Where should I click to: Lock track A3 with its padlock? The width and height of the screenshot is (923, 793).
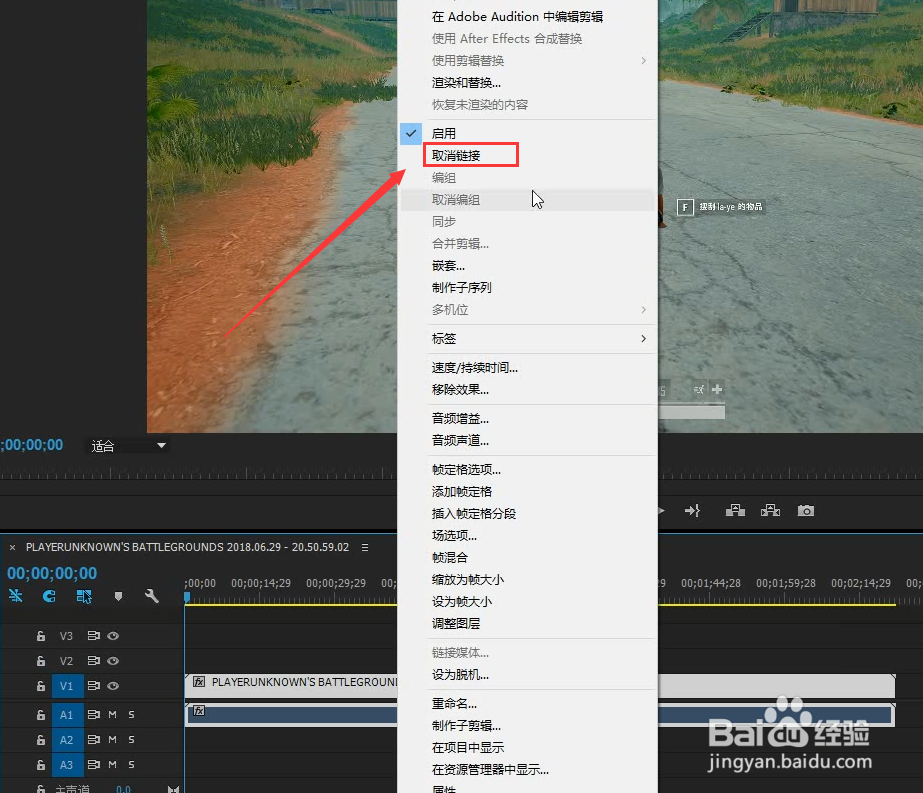(41, 765)
